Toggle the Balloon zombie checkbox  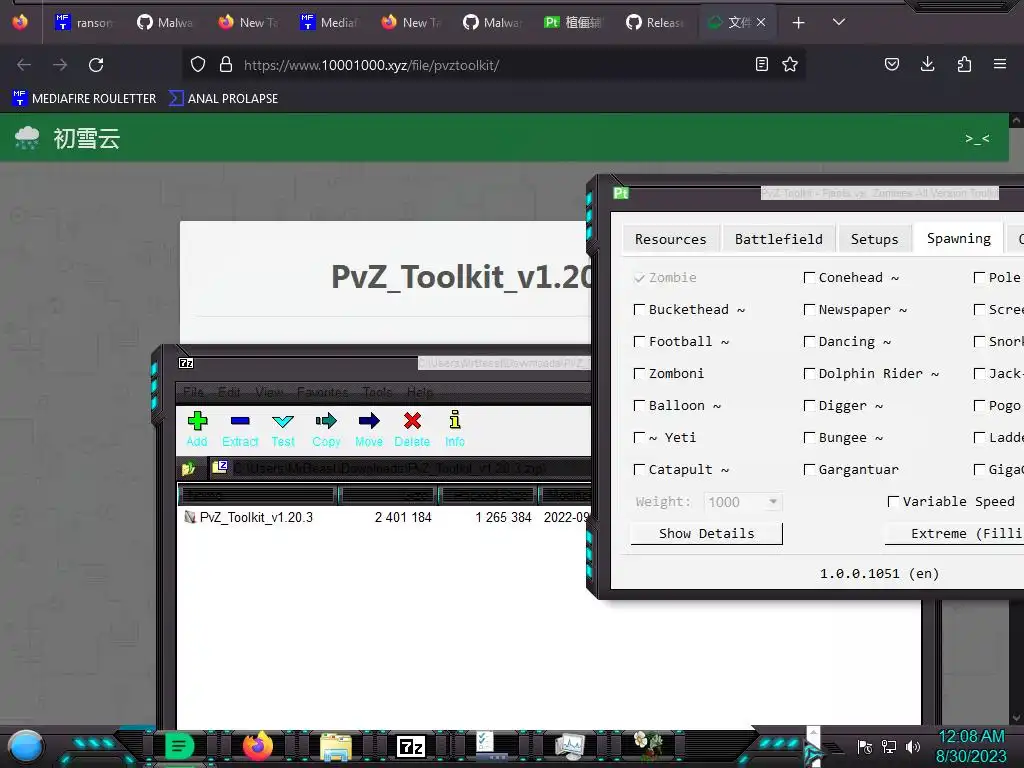pyautogui.click(x=639, y=406)
